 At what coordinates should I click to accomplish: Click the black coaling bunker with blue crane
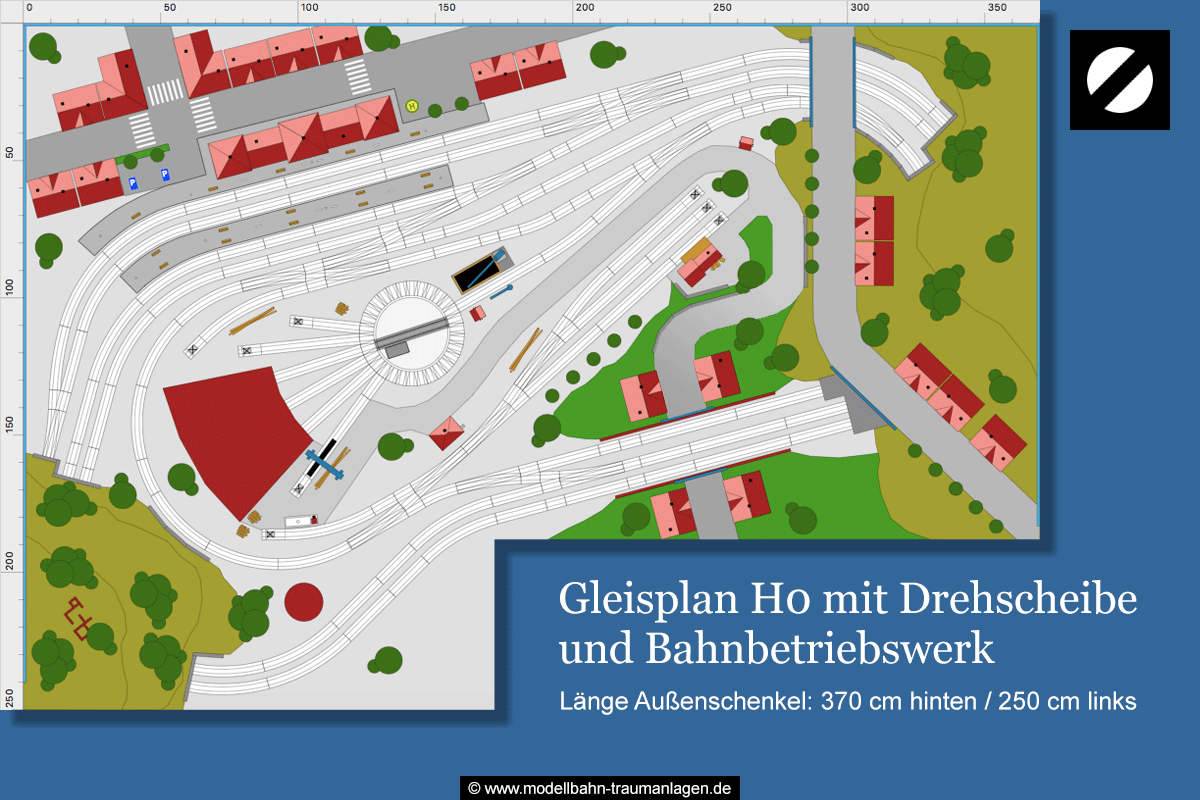point(482,270)
